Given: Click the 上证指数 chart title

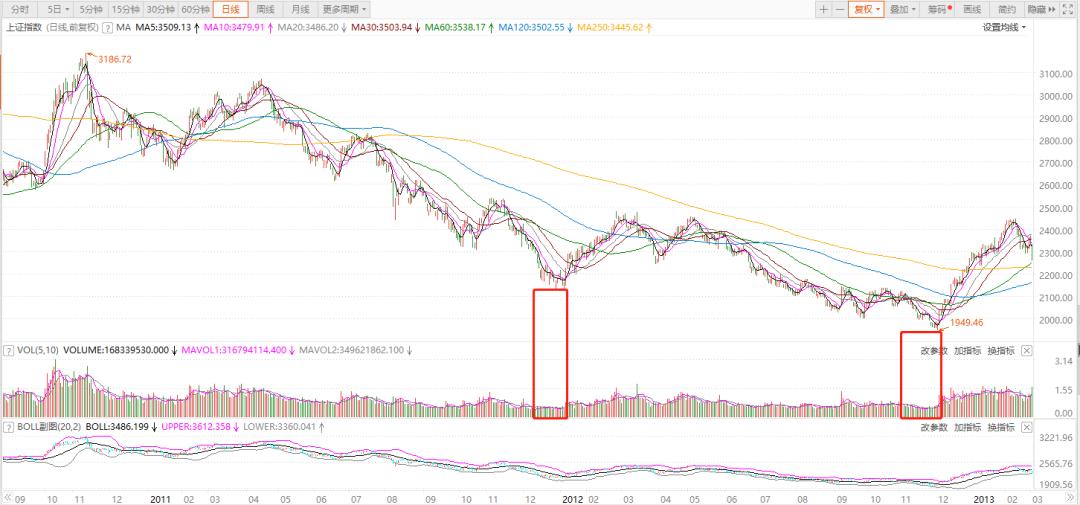Looking at the screenshot, I should [x=24, y=28].
